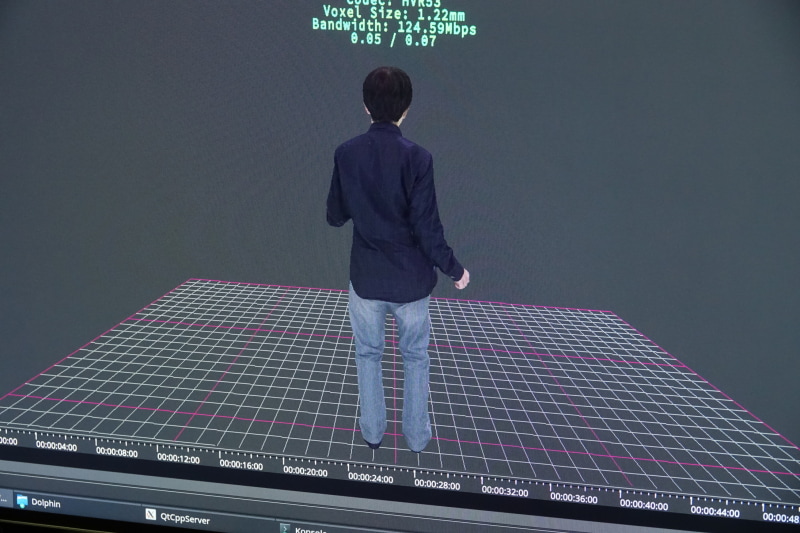Click the Konsole terminal icon in the taskbar

point(285,528)
